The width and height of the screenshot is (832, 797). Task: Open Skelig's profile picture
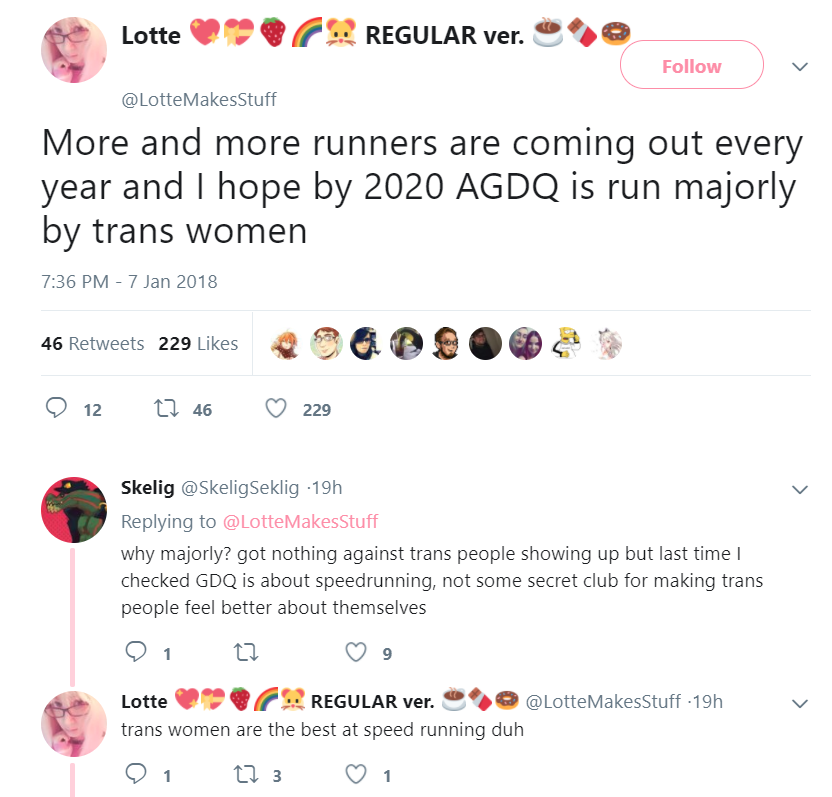pos(74,510)
